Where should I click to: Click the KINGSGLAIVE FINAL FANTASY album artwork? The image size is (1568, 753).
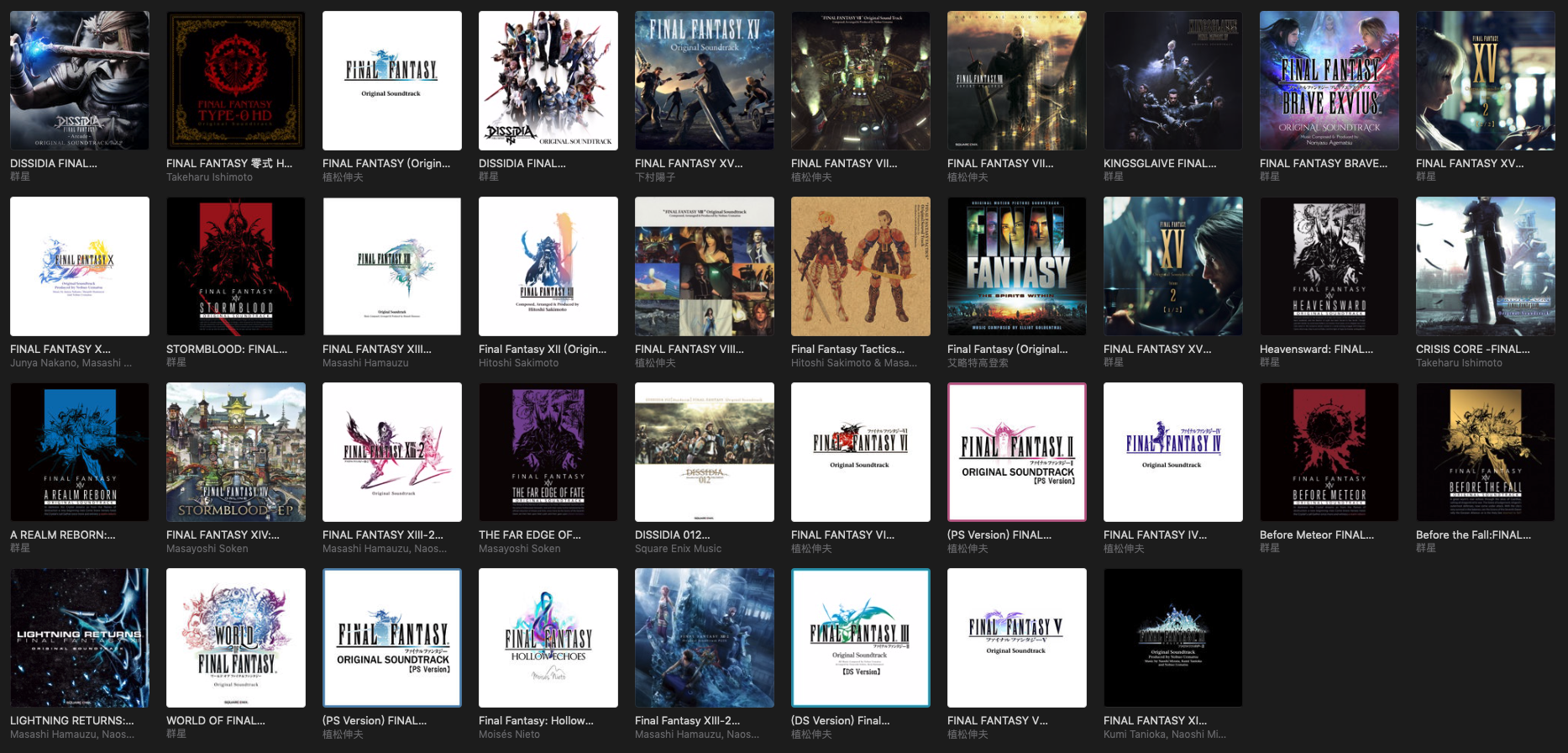pos(1172,81)
